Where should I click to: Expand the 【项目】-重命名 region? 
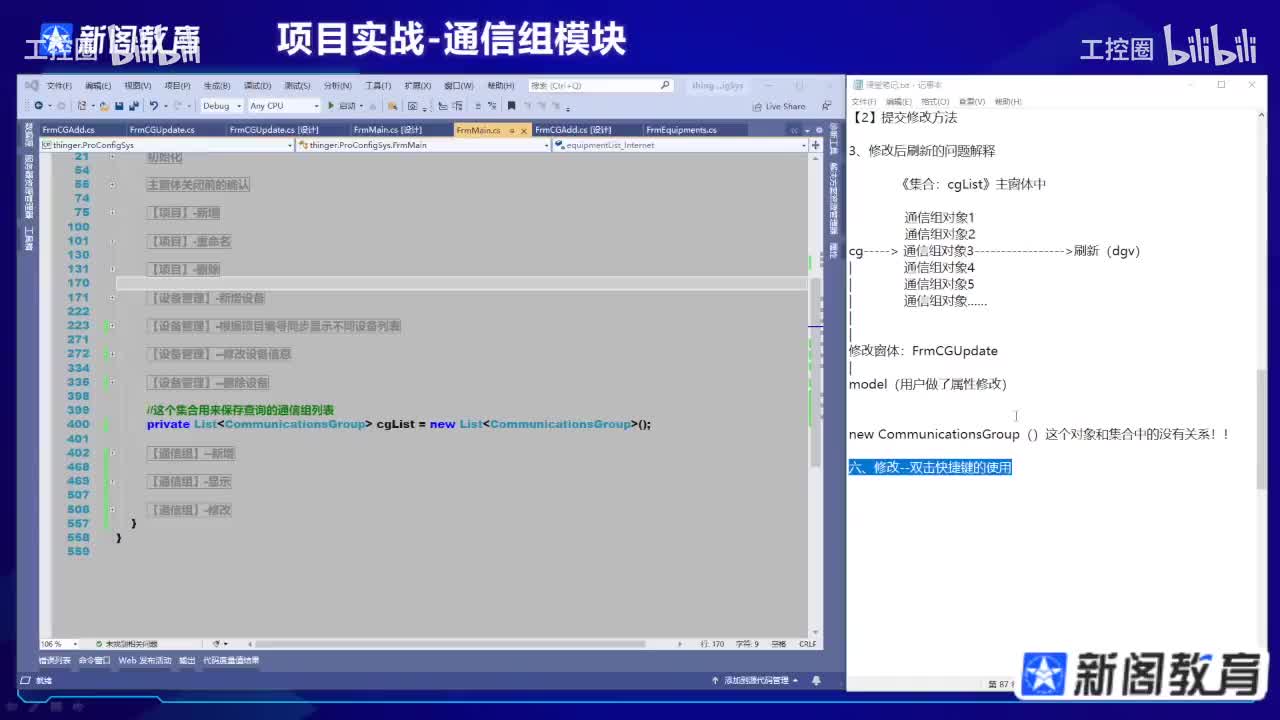coord(112,241)
